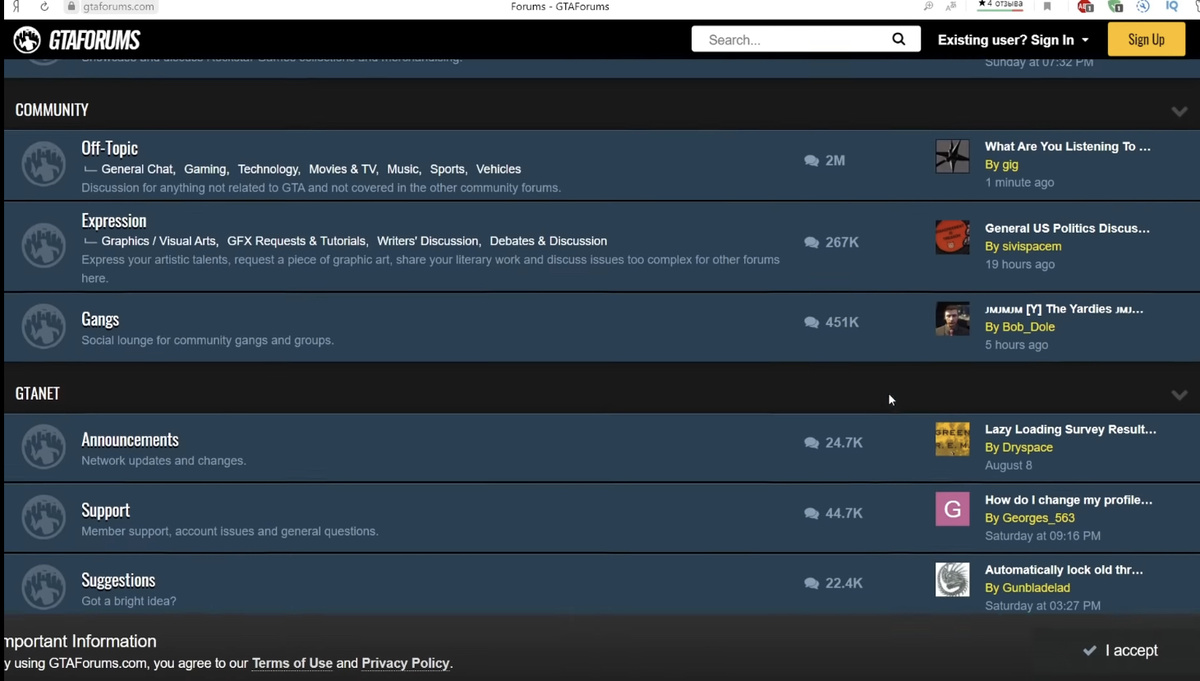Click the I accept button
Screen dimensions: 1200x681
[1121, 651]
